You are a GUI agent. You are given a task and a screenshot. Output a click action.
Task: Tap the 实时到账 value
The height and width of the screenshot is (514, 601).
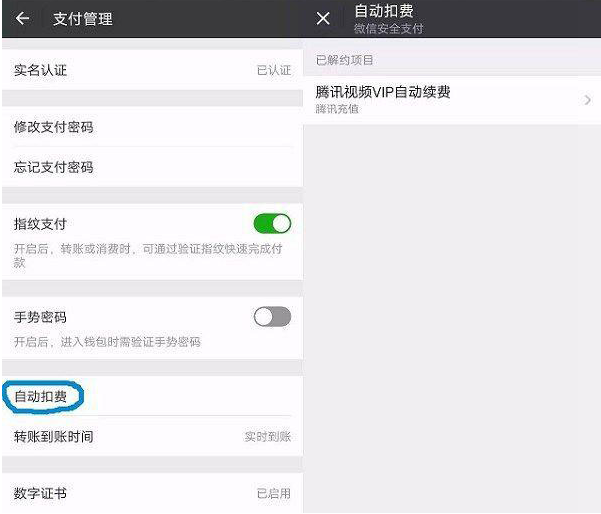coord(268,436)
